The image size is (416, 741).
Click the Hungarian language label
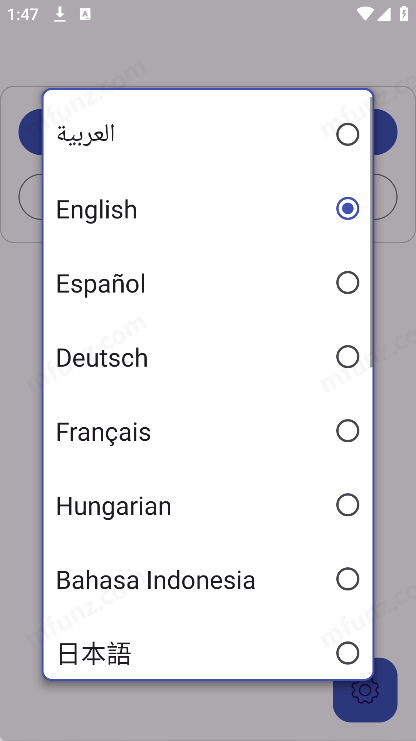[x=113, y=507]
